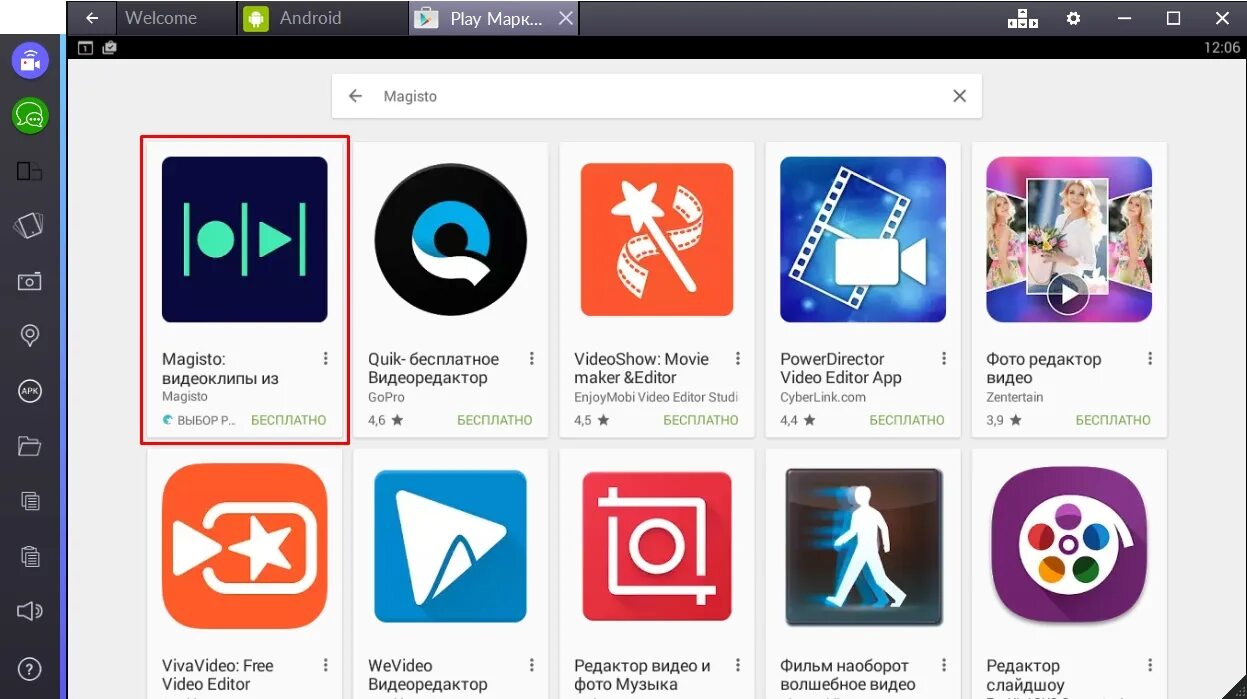Open the Фильм наоборот app icon
The image size is (1247, 699).
(x=863, y=546)
